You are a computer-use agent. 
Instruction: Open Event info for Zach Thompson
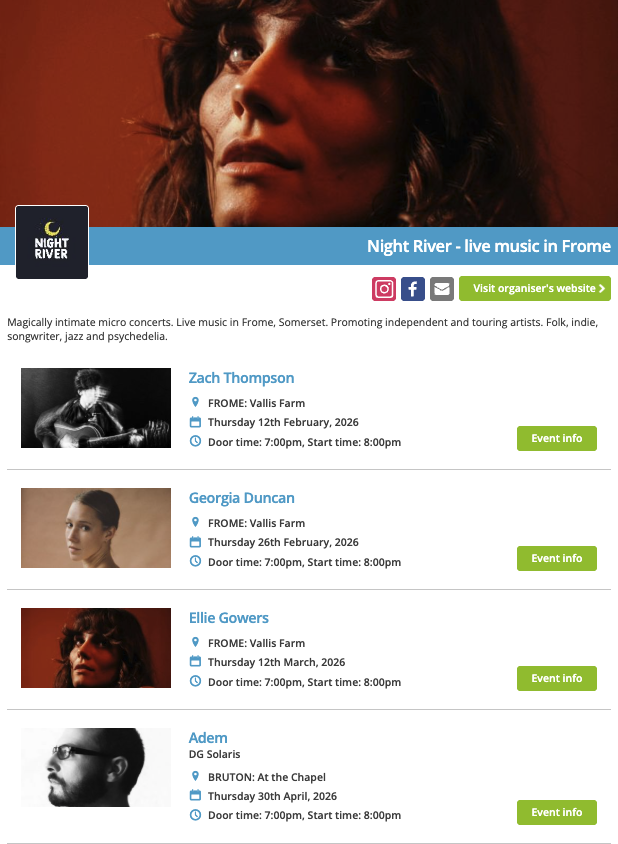(x=557, y=438)
